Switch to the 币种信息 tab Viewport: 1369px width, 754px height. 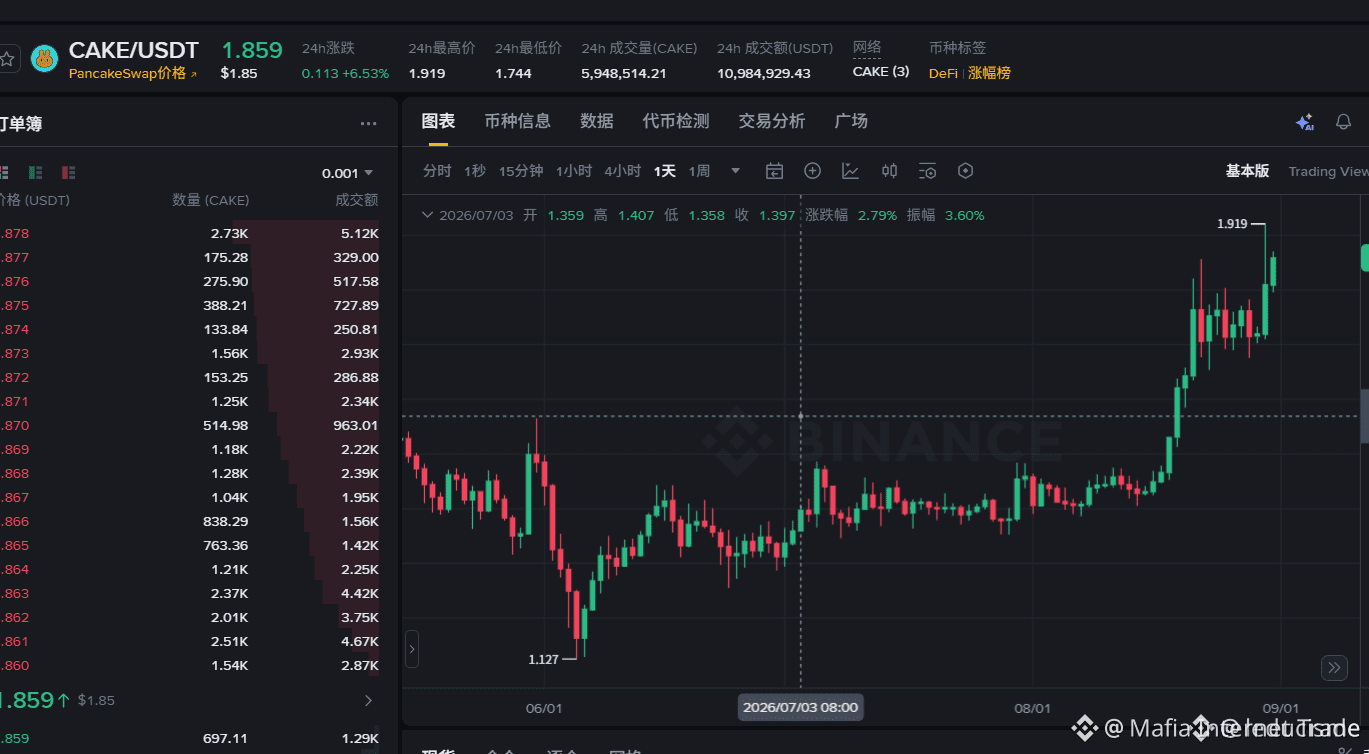point(517,121)
